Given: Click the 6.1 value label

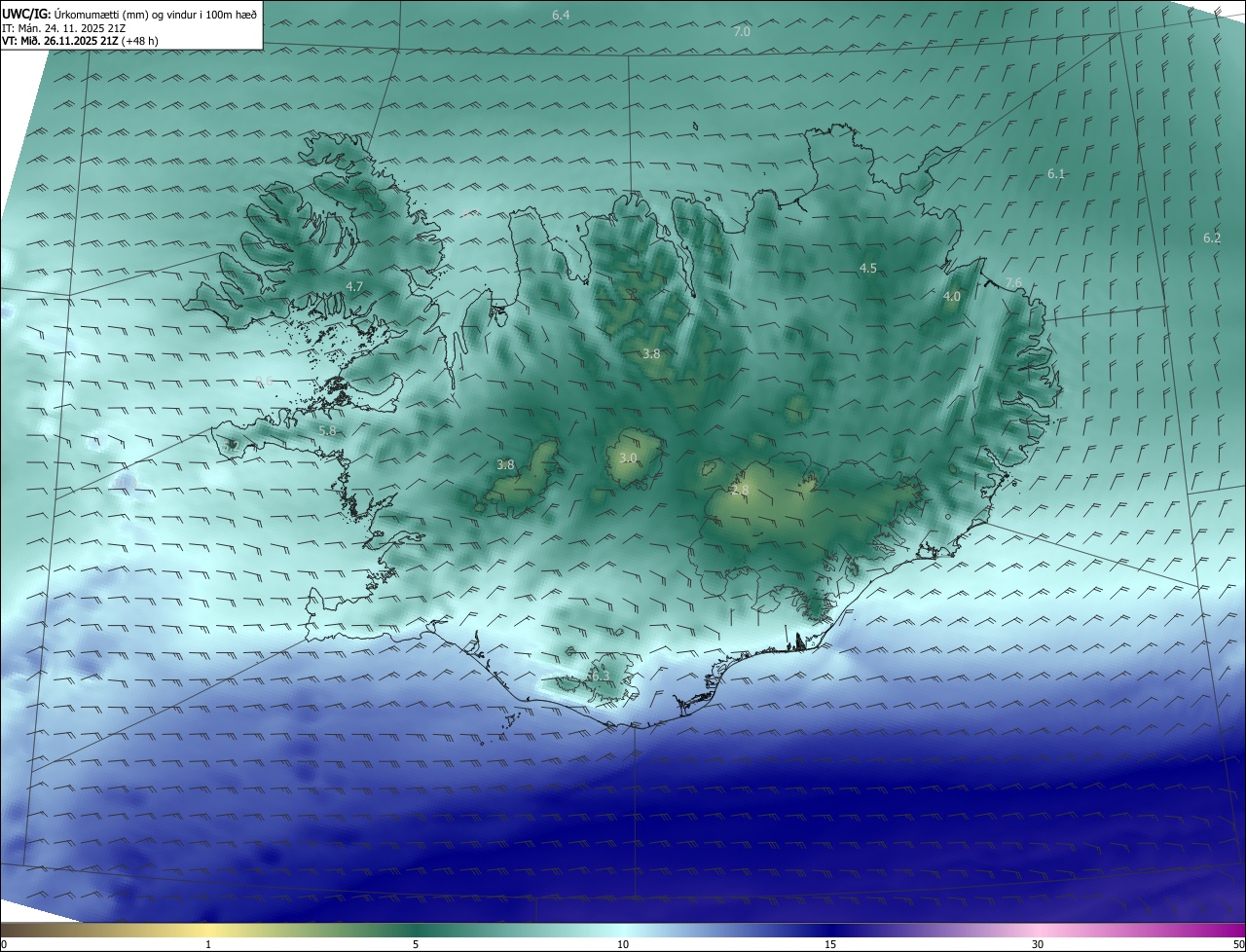Looking at the screenshot, I should coord(1056,173).
